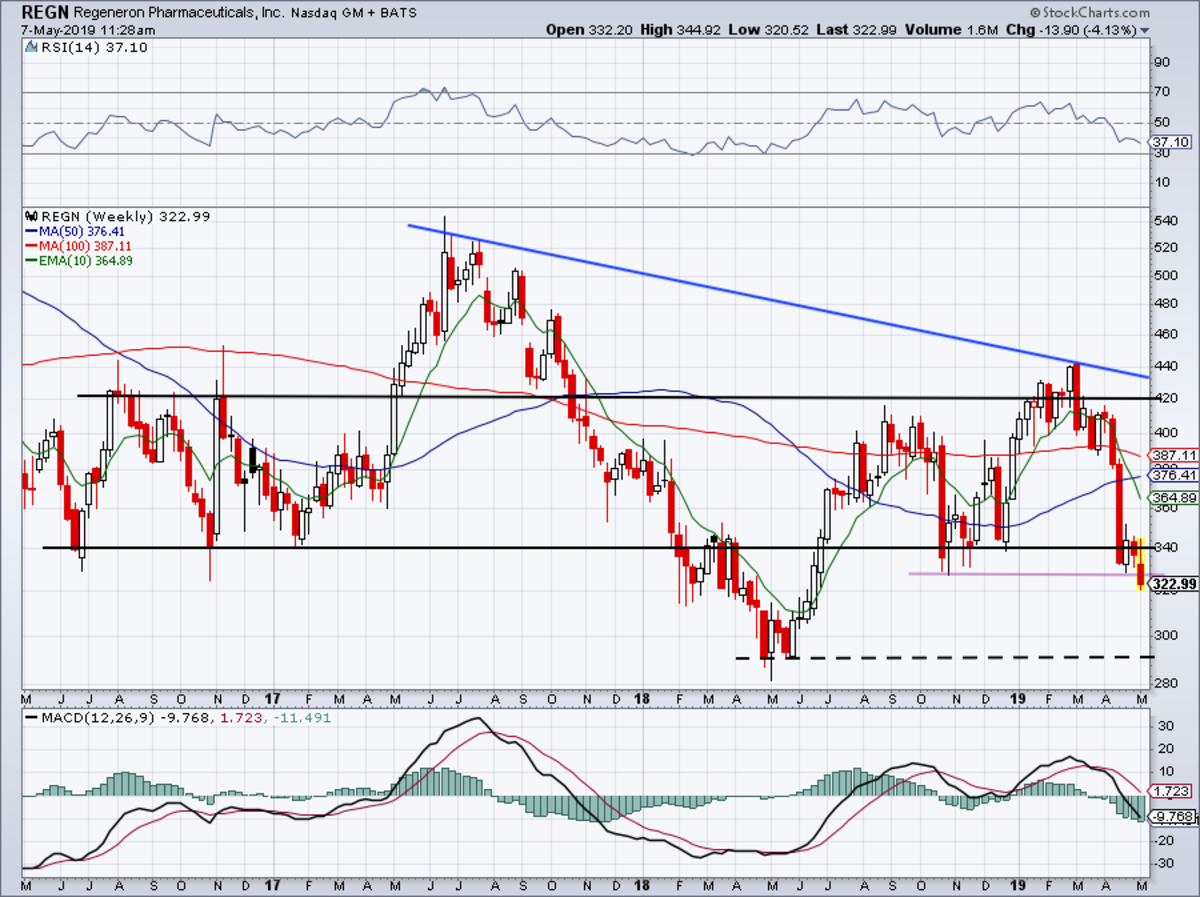
Task: Click the red MA(100) legend line swatch
Action: (29, 246)
